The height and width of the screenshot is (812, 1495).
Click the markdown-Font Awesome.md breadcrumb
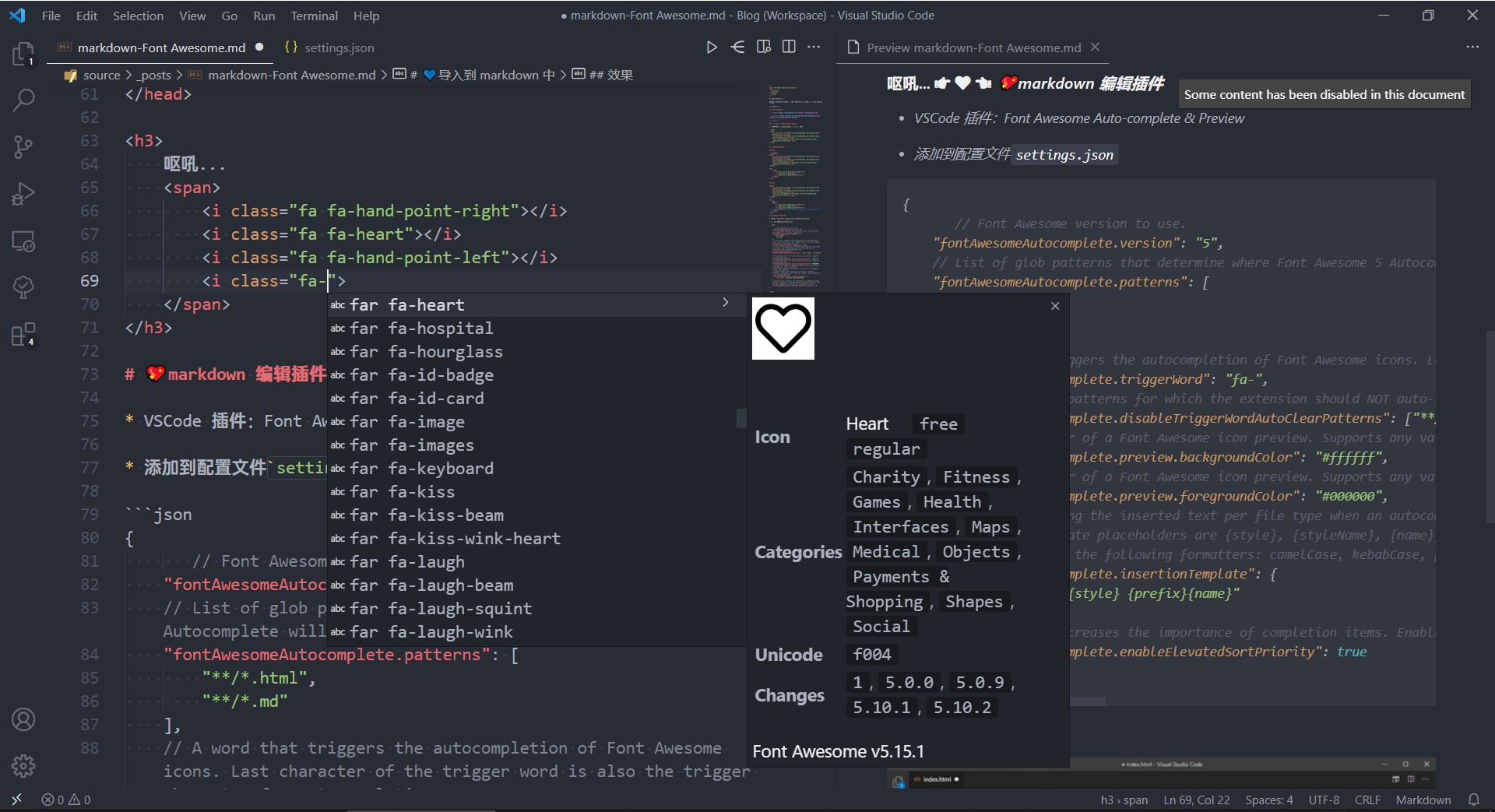tap(291, 75)
